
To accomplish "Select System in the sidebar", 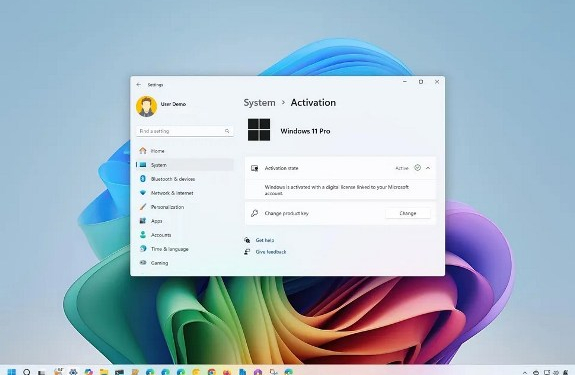I will tap(185, 165).
